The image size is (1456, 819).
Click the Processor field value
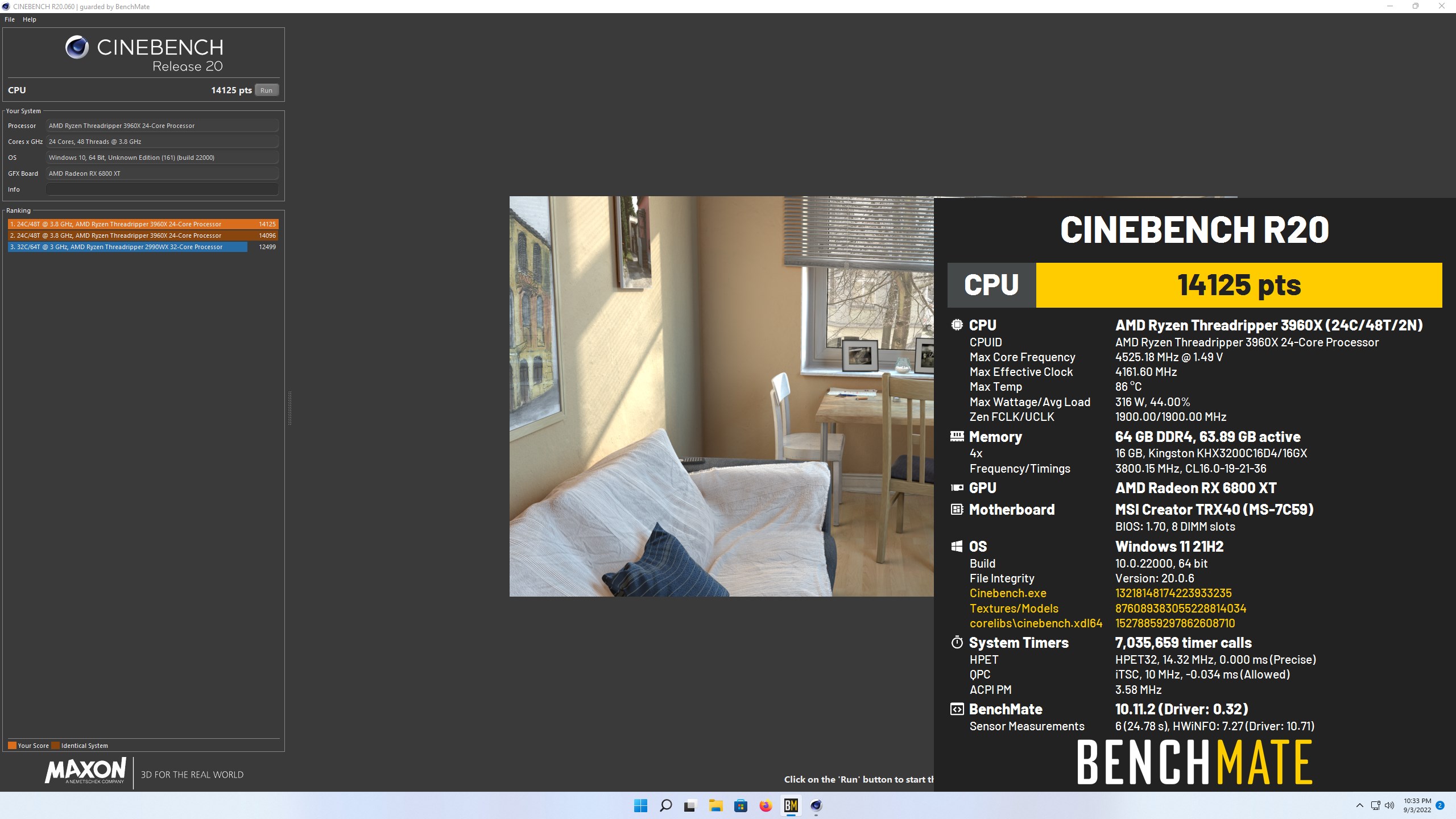pos(163,126)
